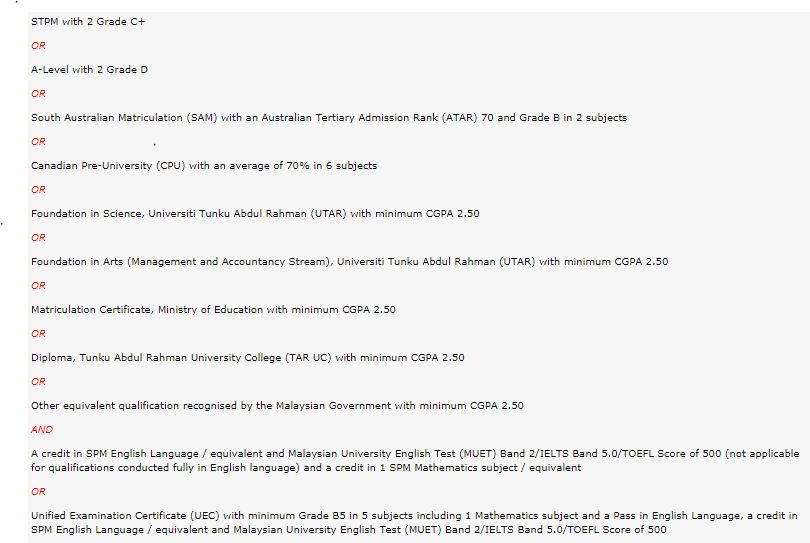Click the red OR directly below the STPM line
Image resolution: width=810 pixels, height=543 pixels.
coord(38,46)
